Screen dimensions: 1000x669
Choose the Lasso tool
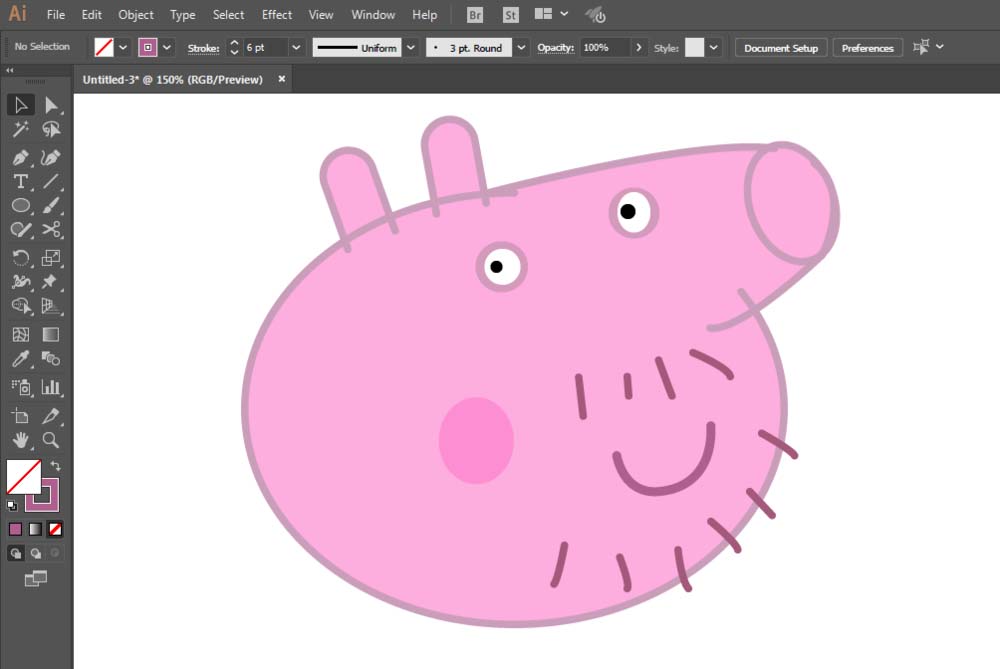click(51, 129)
